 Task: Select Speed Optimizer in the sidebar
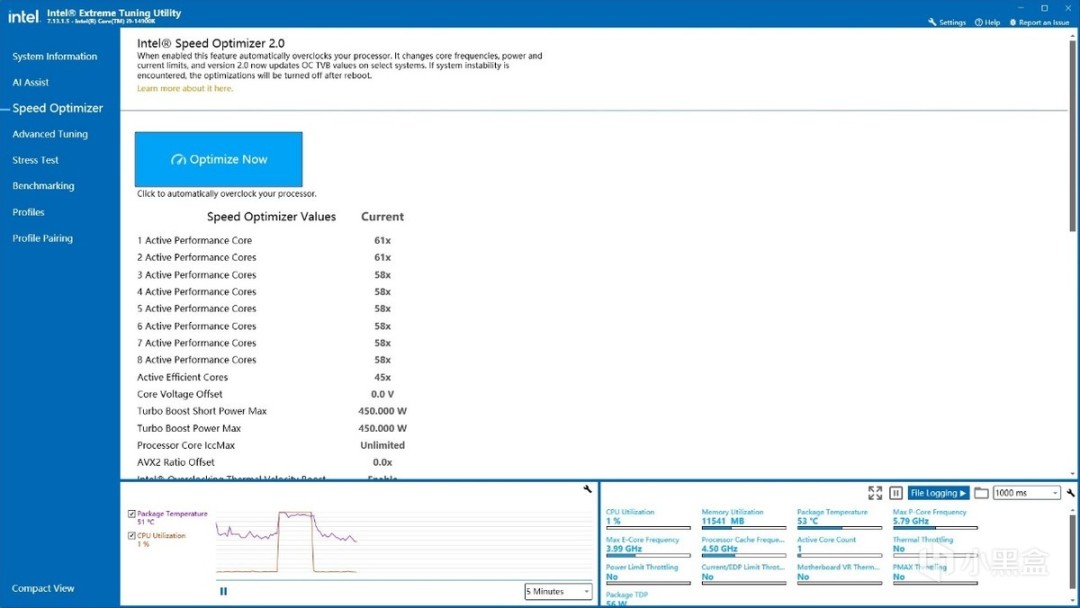pos(57,108)
